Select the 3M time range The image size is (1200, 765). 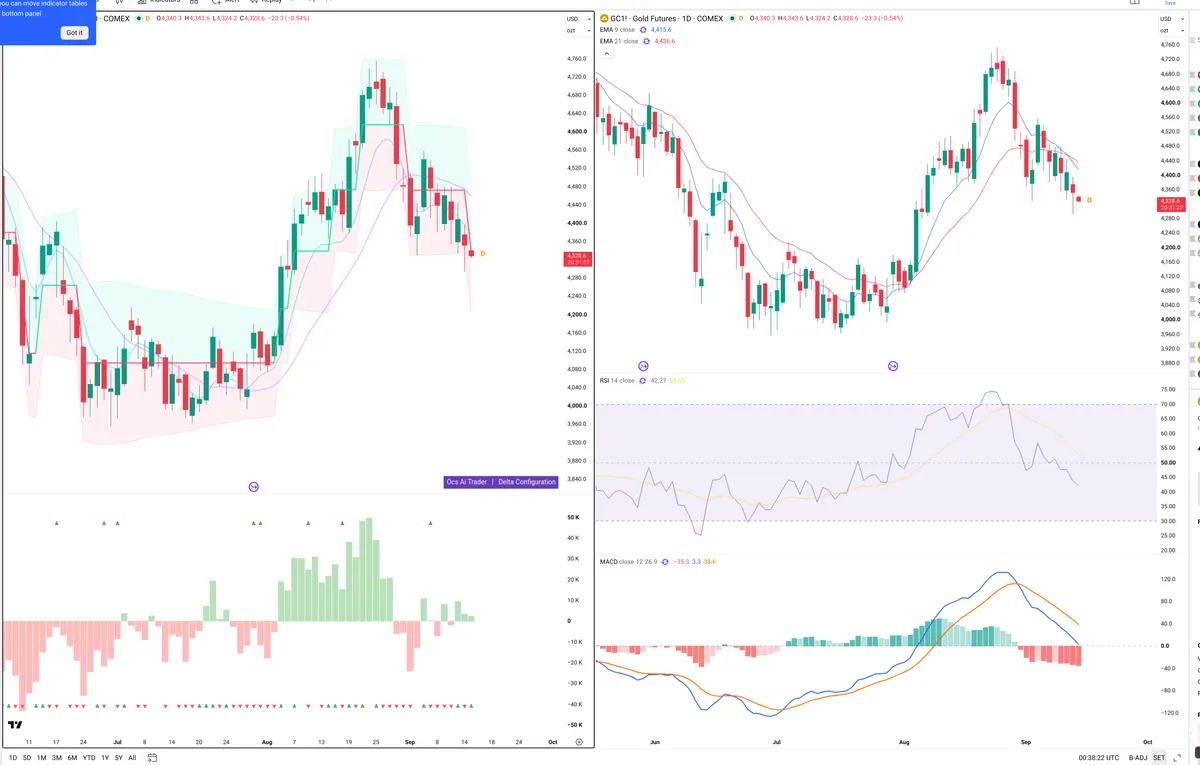coord(57,758)
